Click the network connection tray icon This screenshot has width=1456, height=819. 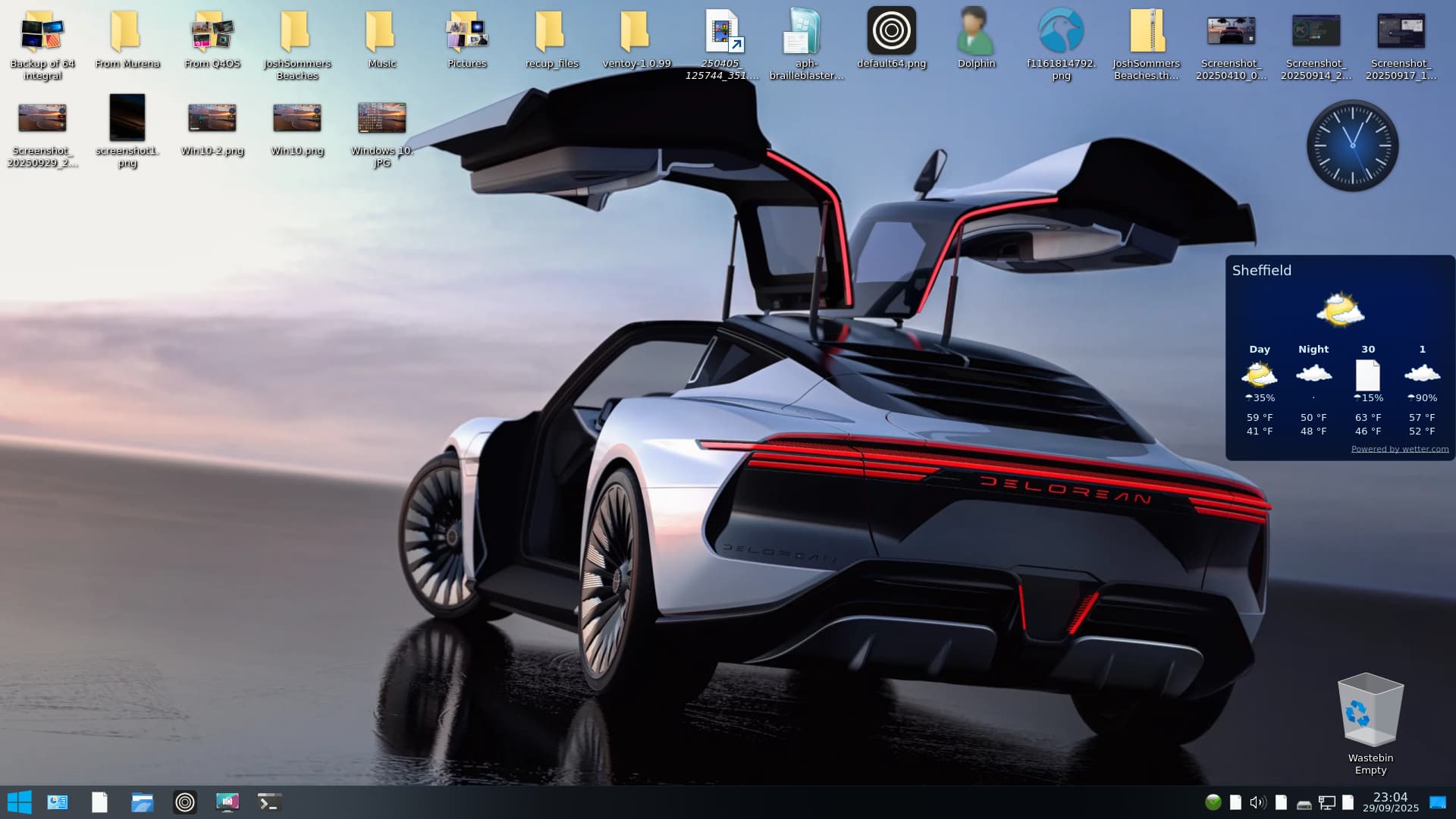click(x=1326, y=802)
